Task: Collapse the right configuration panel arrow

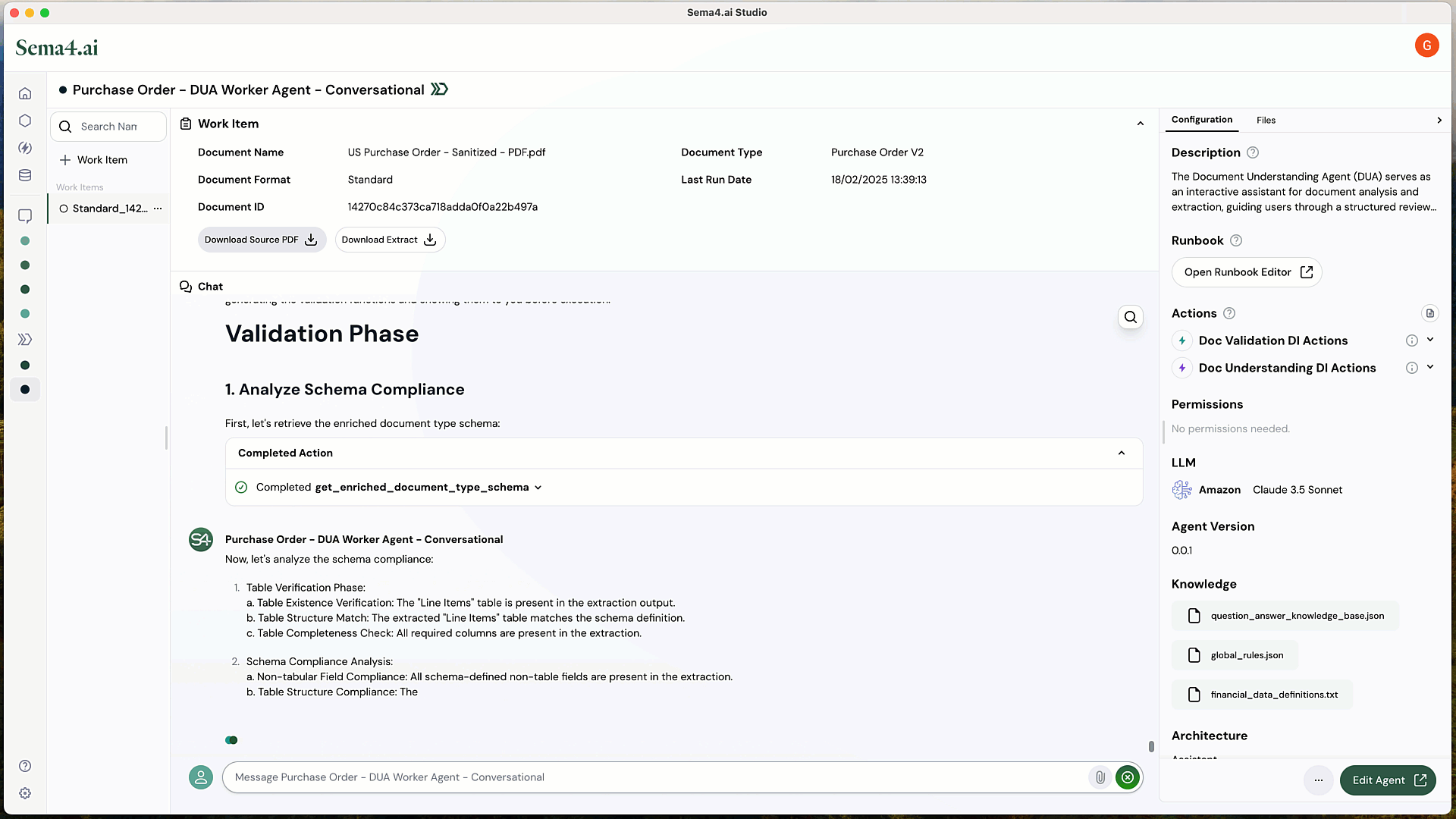Action: click(x=1439, y=120)
